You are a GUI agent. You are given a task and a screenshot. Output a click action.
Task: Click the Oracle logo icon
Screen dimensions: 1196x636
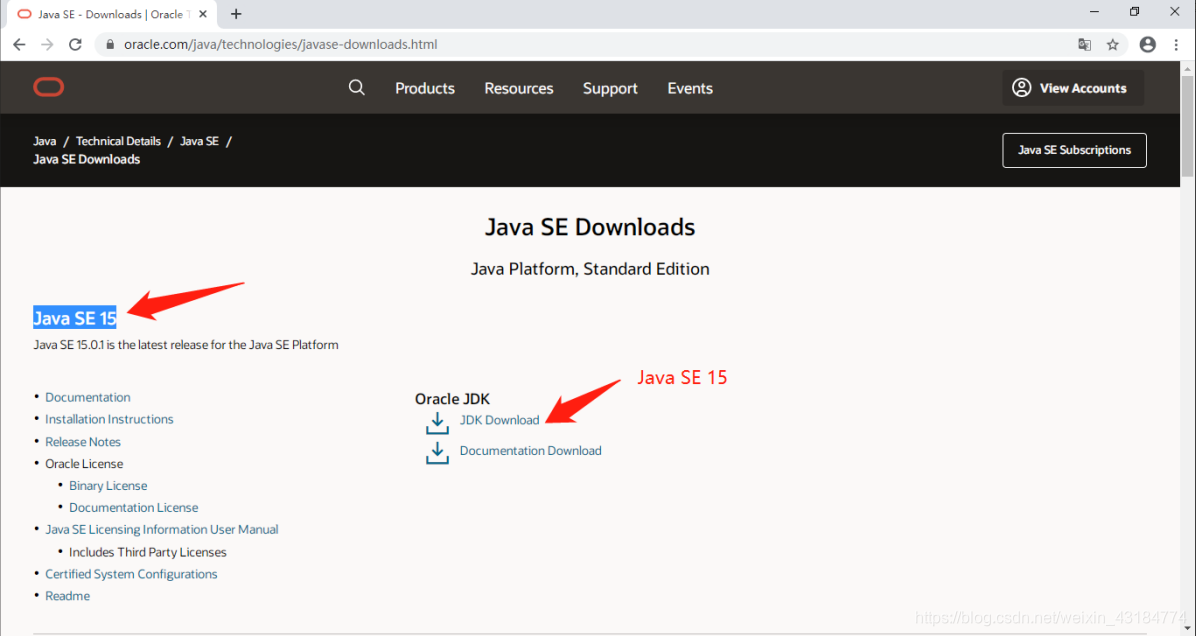[49, 87]
